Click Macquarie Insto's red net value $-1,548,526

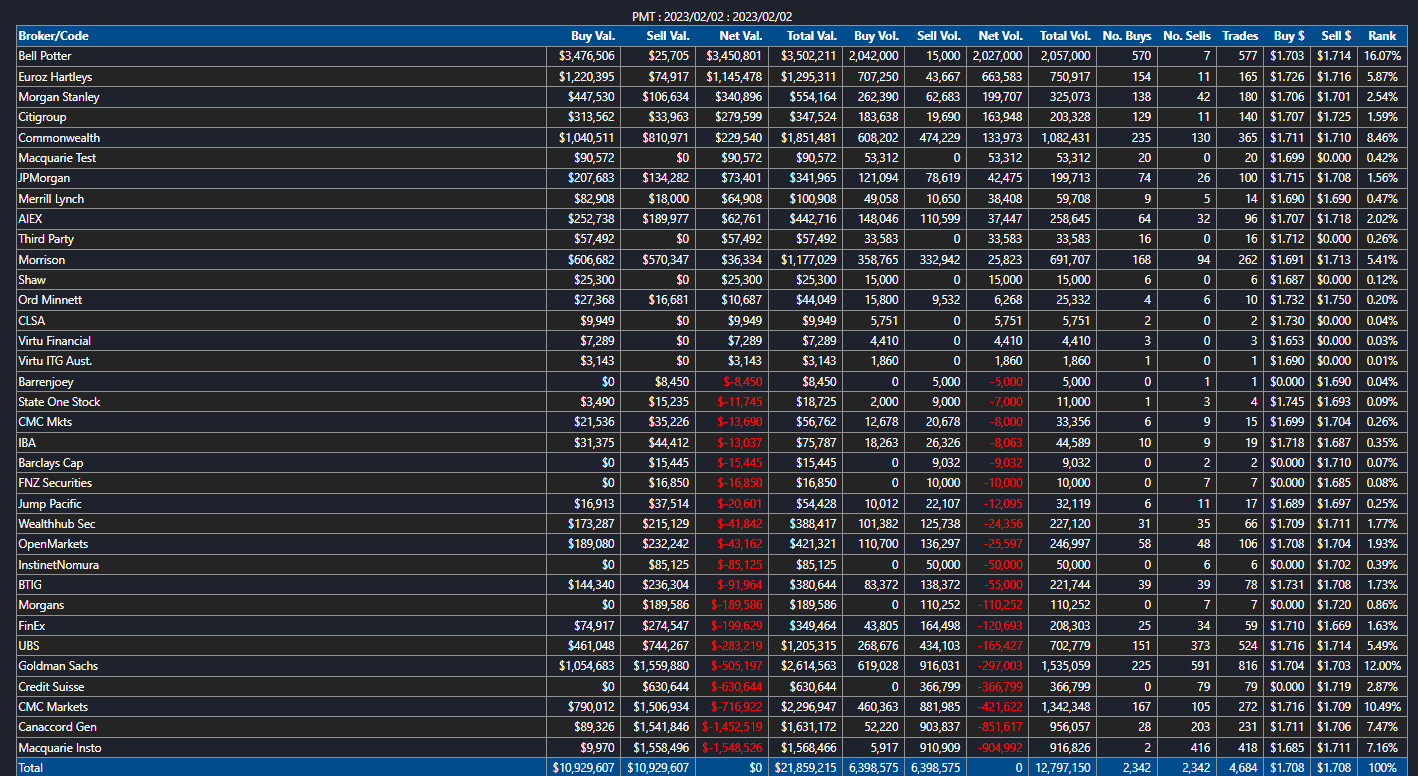[732, 748]
